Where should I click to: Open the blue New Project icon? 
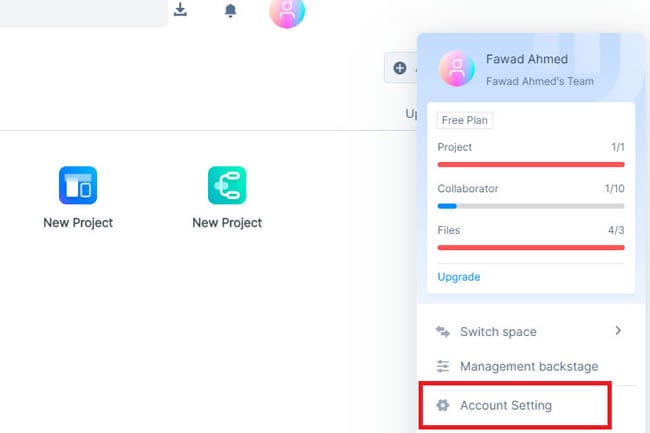tap(78, 186)
